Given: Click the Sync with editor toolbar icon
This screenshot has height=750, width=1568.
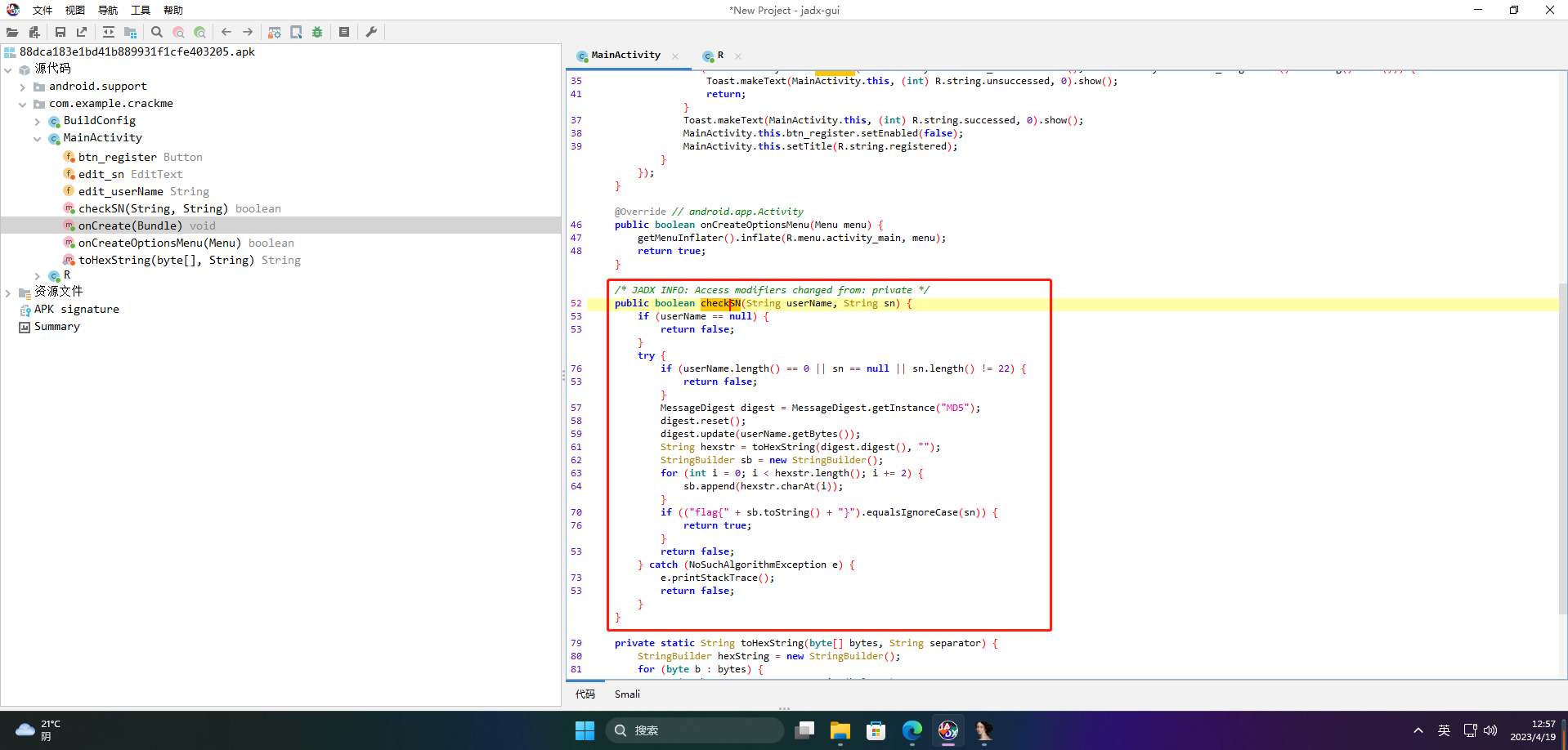Looking at the screenshot, I should [x=109, y=32].
